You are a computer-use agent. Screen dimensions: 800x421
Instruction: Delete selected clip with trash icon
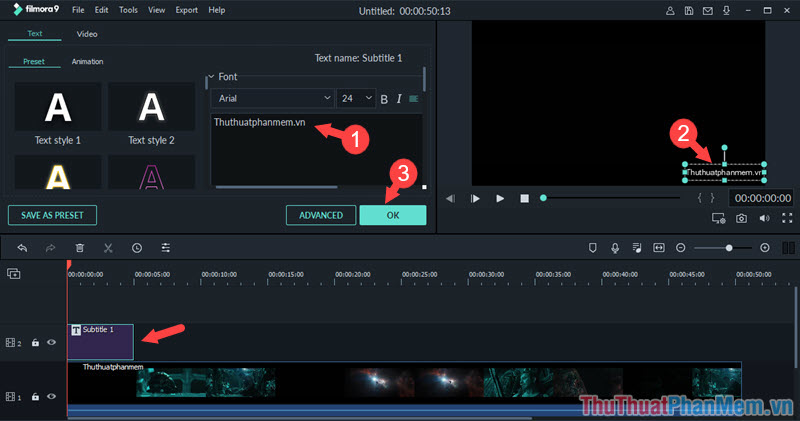pos(80,248)
